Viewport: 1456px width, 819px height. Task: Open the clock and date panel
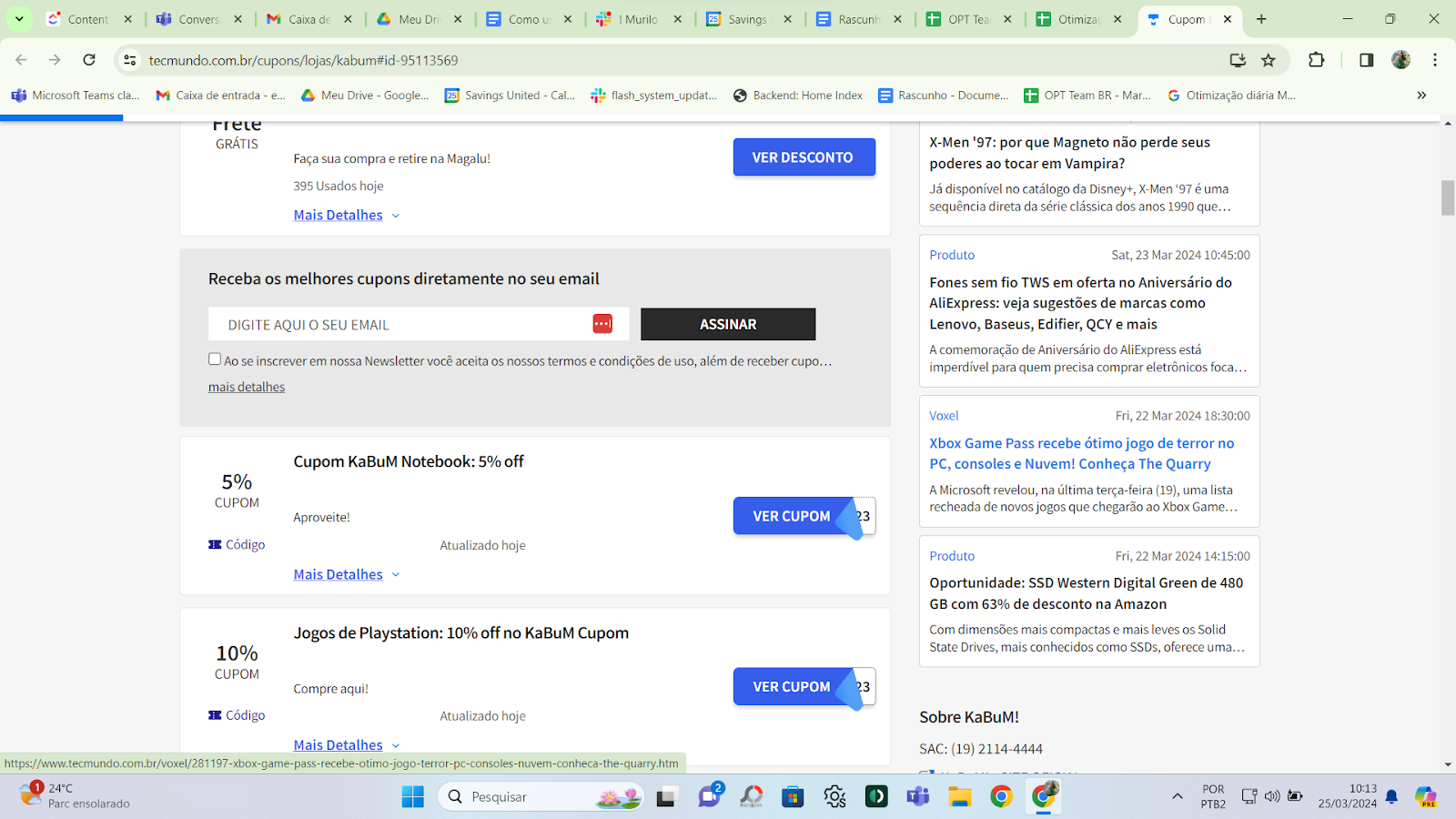point(1347,796)
